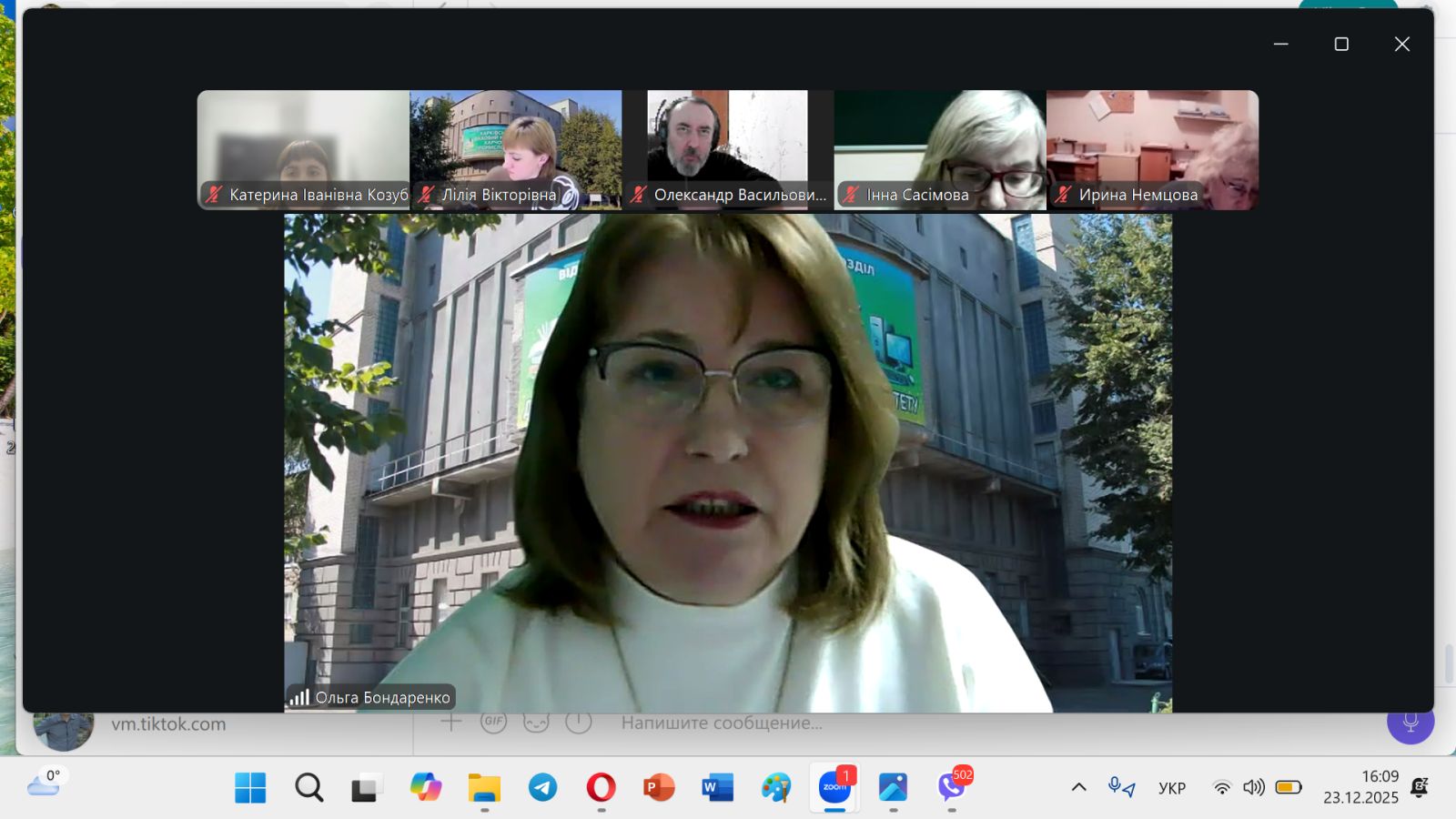Switch keyboard language УКР indicator

(1171, 788)
